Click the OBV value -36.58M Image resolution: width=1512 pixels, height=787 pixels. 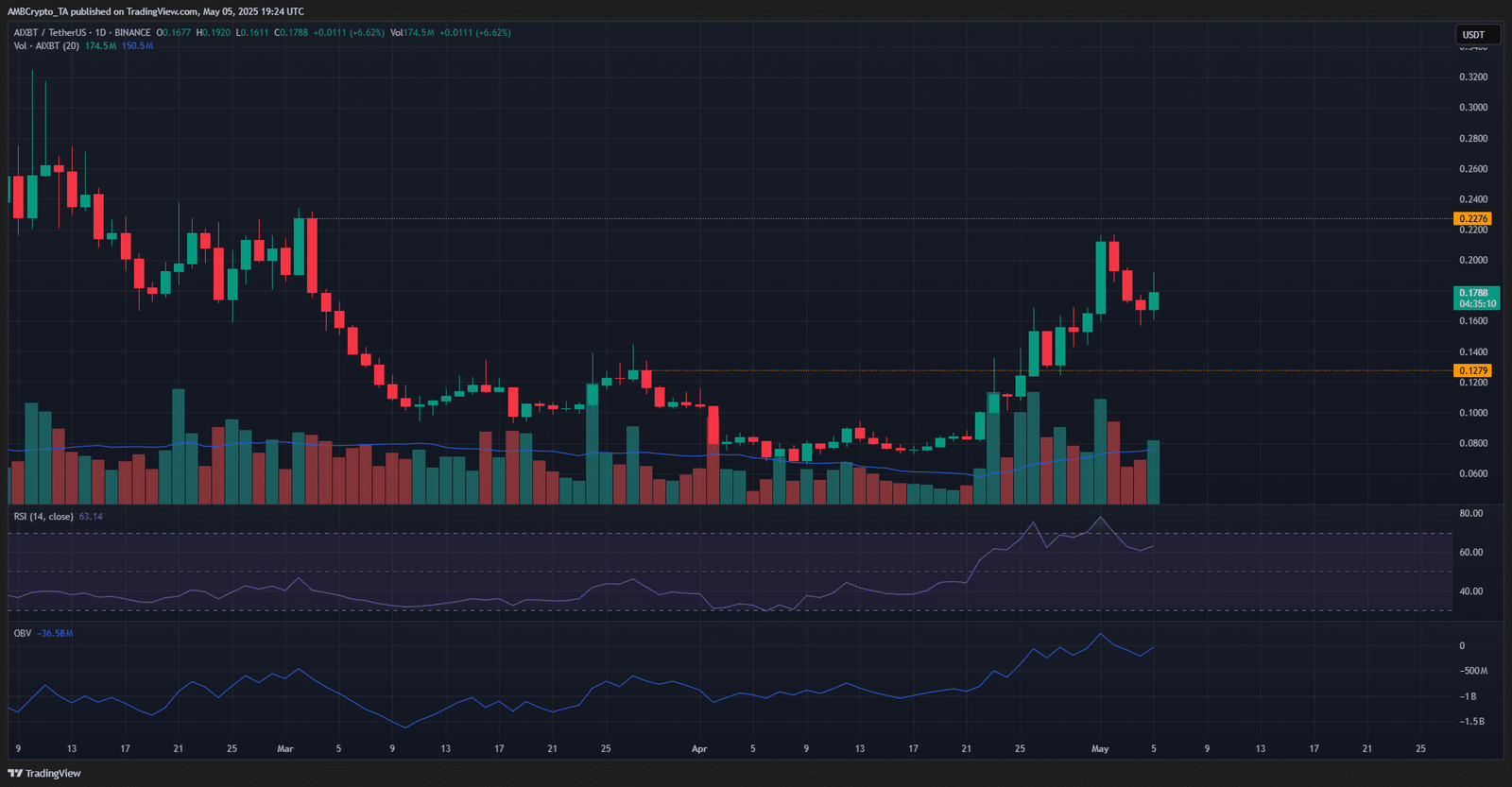55,633
